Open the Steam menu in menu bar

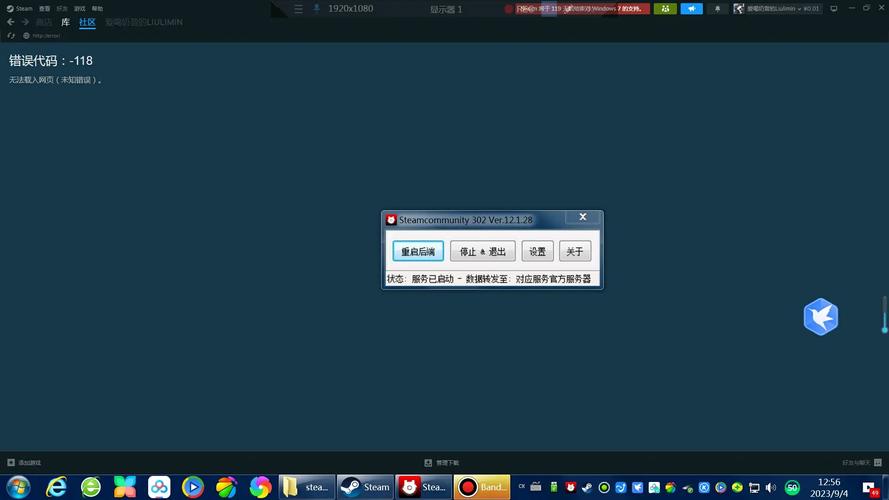(x=19, y=9)
